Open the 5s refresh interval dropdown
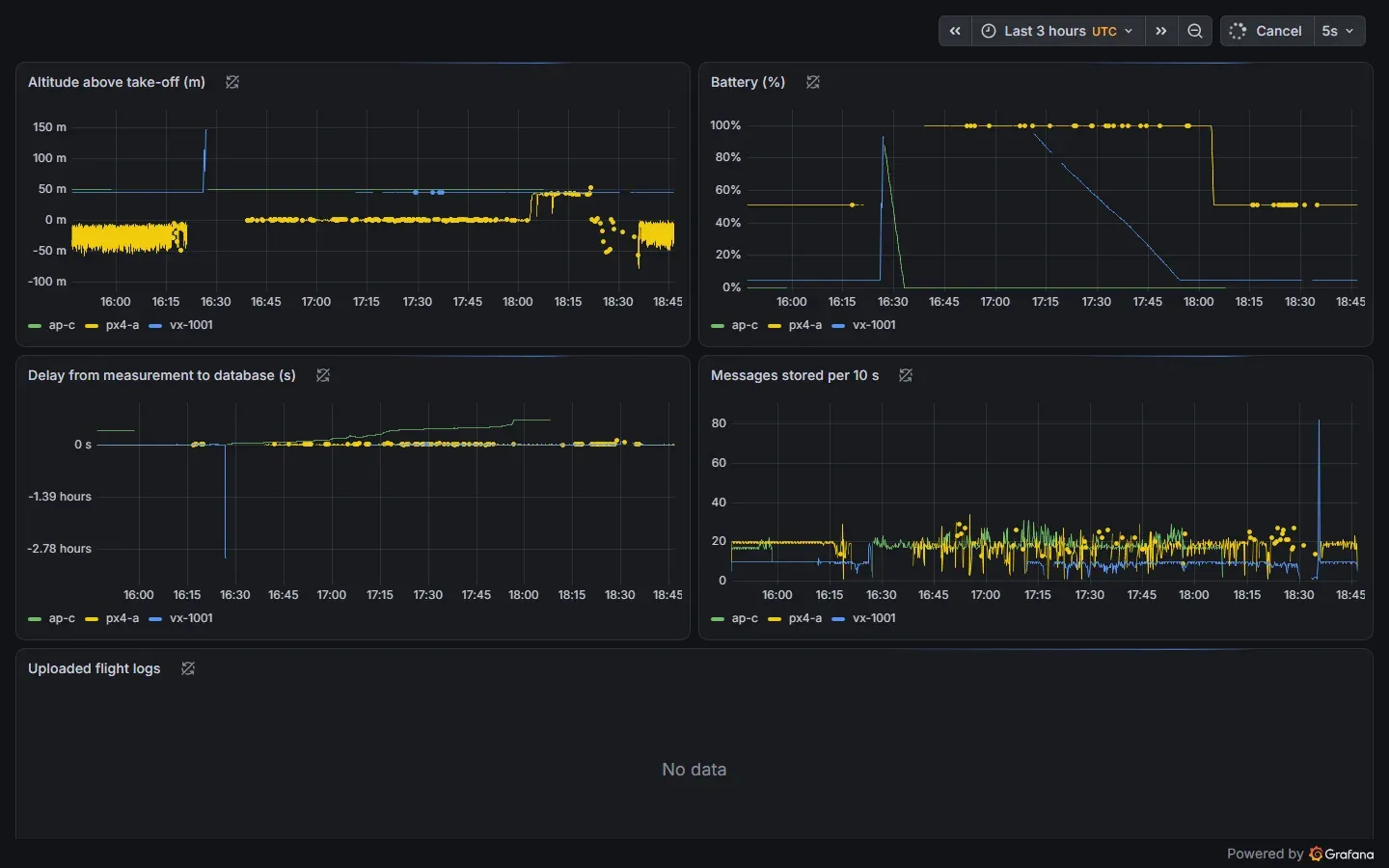The image size is (1389, 868). [1338, 31]
